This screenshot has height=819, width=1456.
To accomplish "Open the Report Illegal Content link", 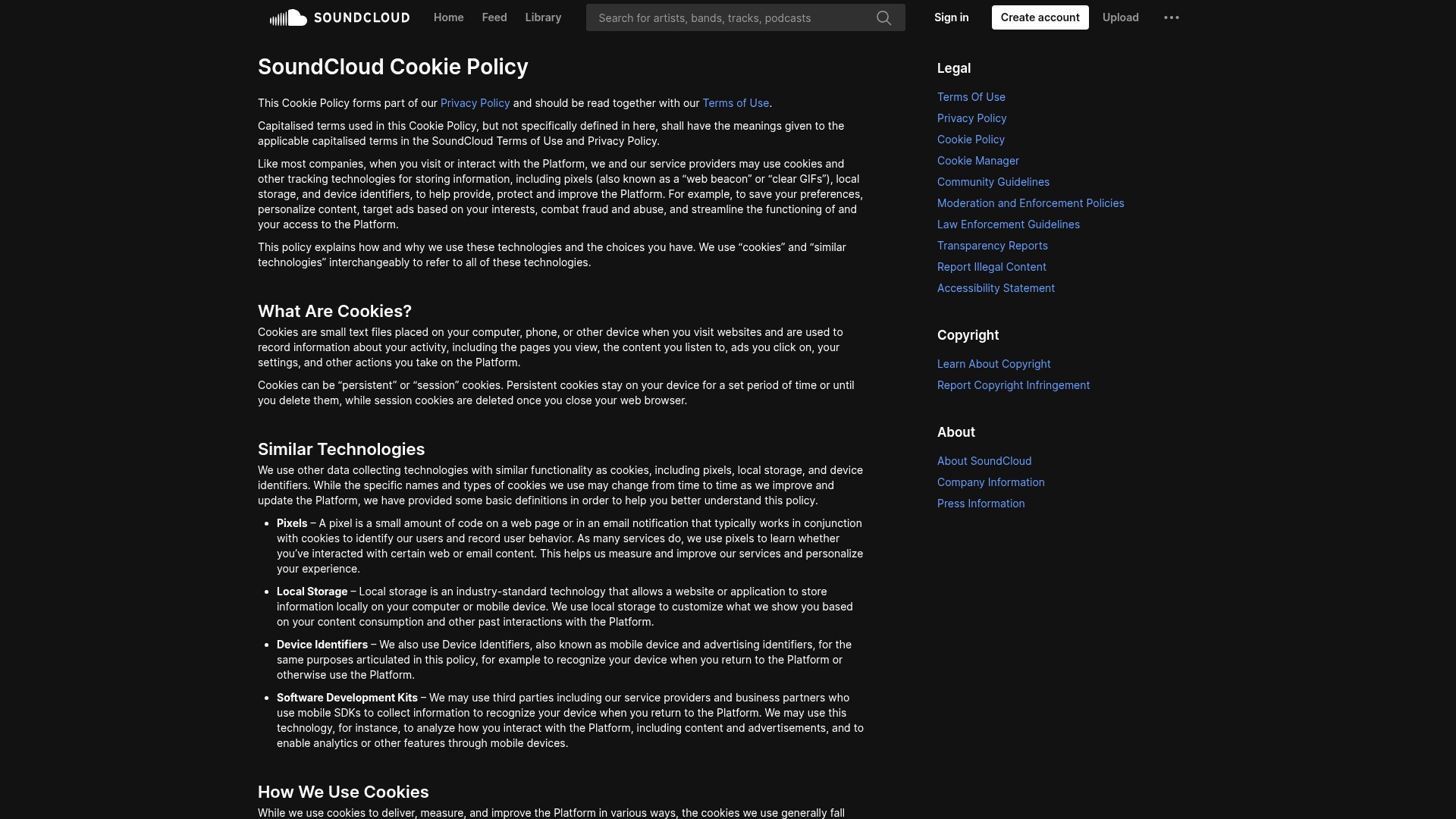I will [992, 267].
